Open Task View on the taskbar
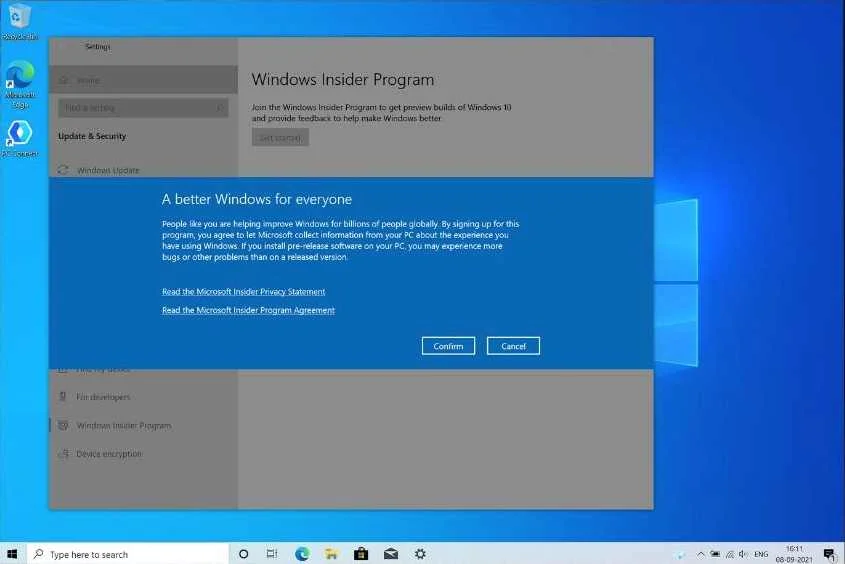The width and height of the screenshot is (845, 564). [272, 554]
